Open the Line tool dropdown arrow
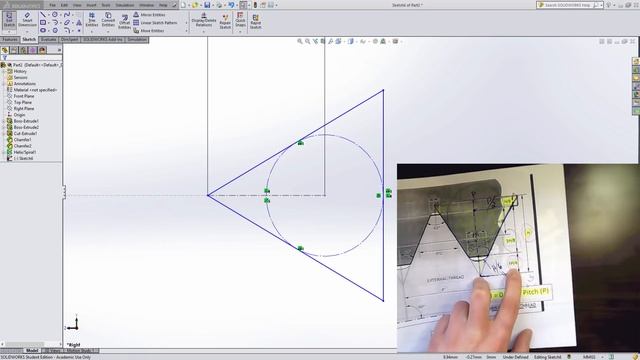Screen dimensions: 640x360 point(48,15)
